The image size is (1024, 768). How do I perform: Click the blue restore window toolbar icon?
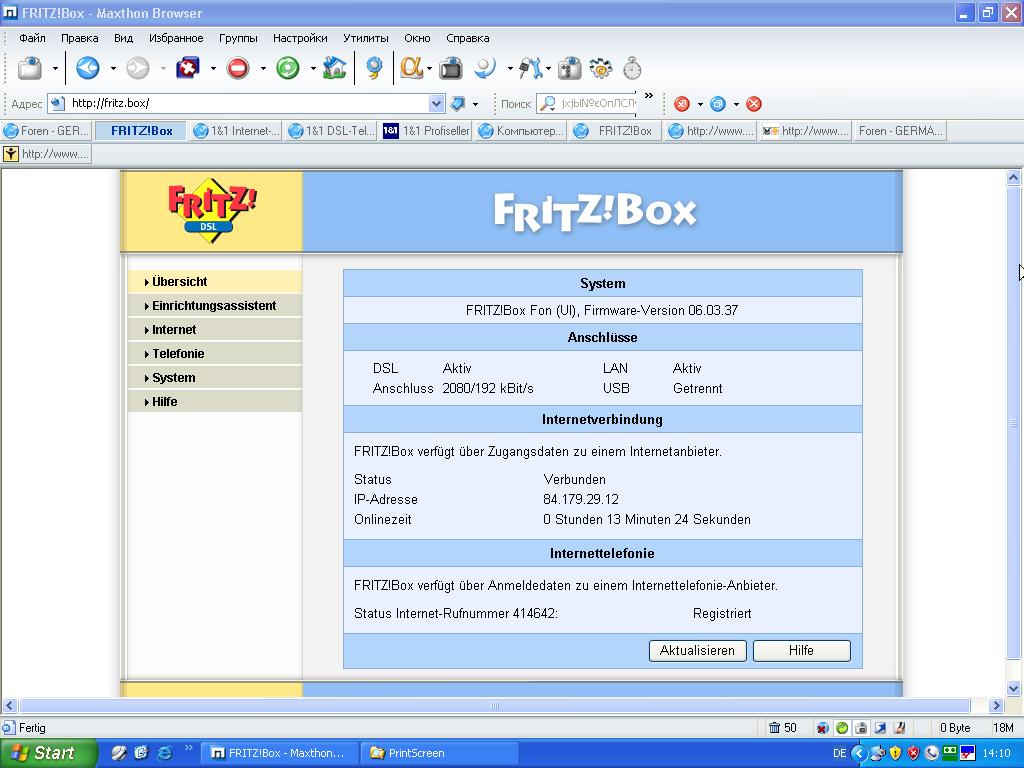click(x=718, y=104)
